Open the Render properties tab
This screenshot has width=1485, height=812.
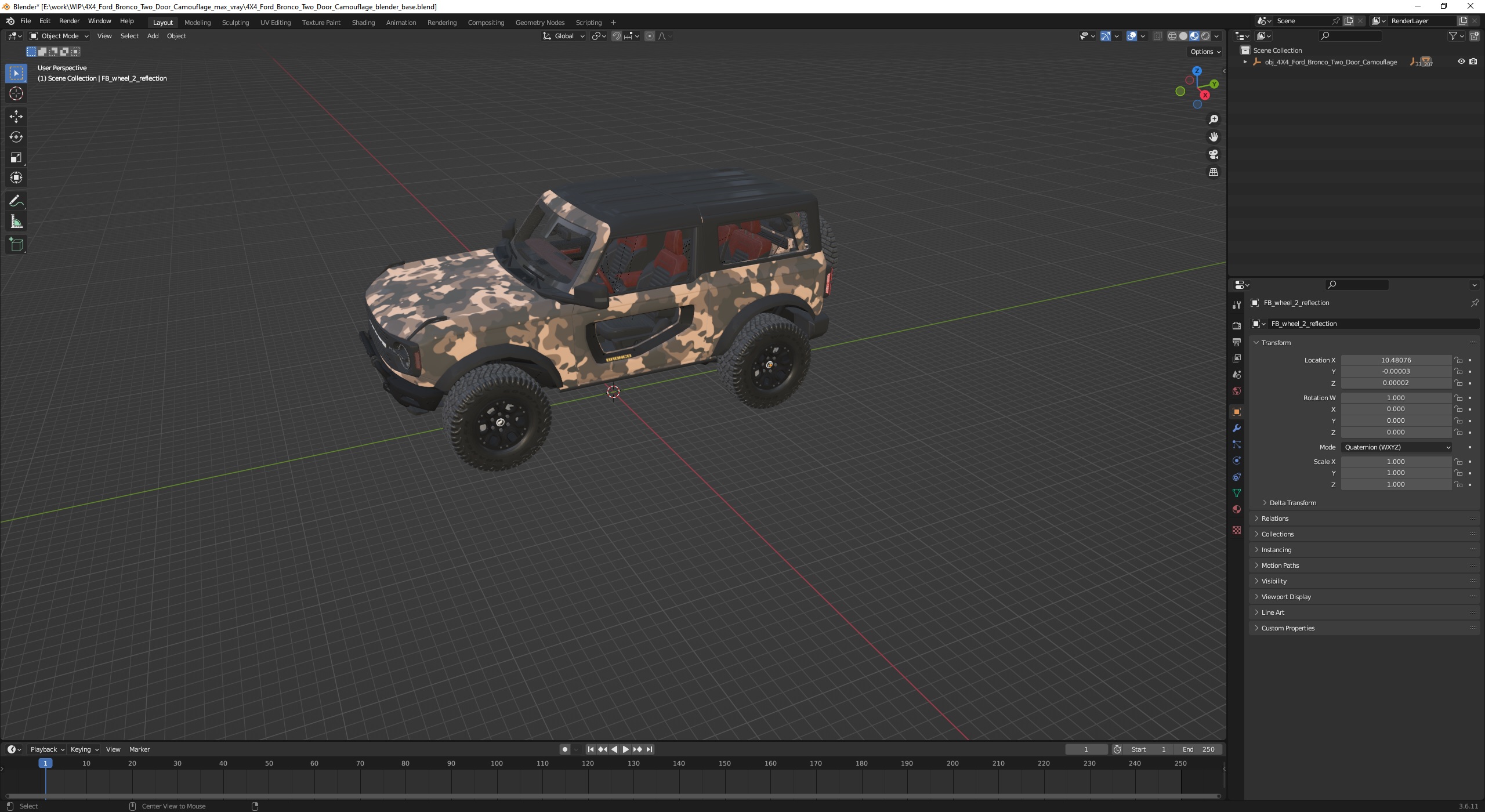coord(1236,325)
